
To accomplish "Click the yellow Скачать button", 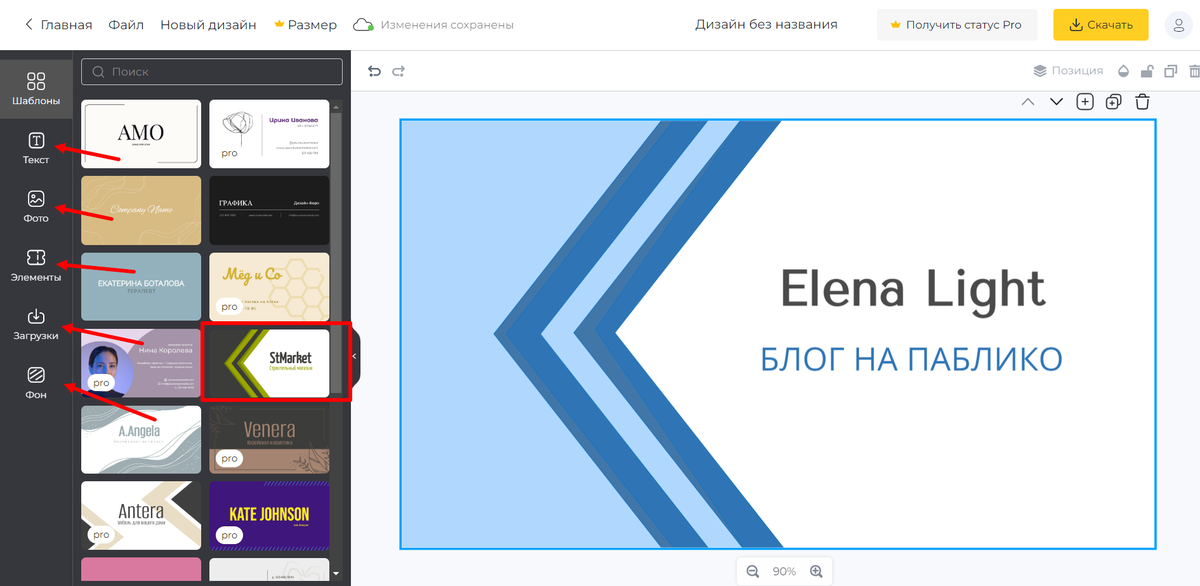I will click(x=1101, y=25).
